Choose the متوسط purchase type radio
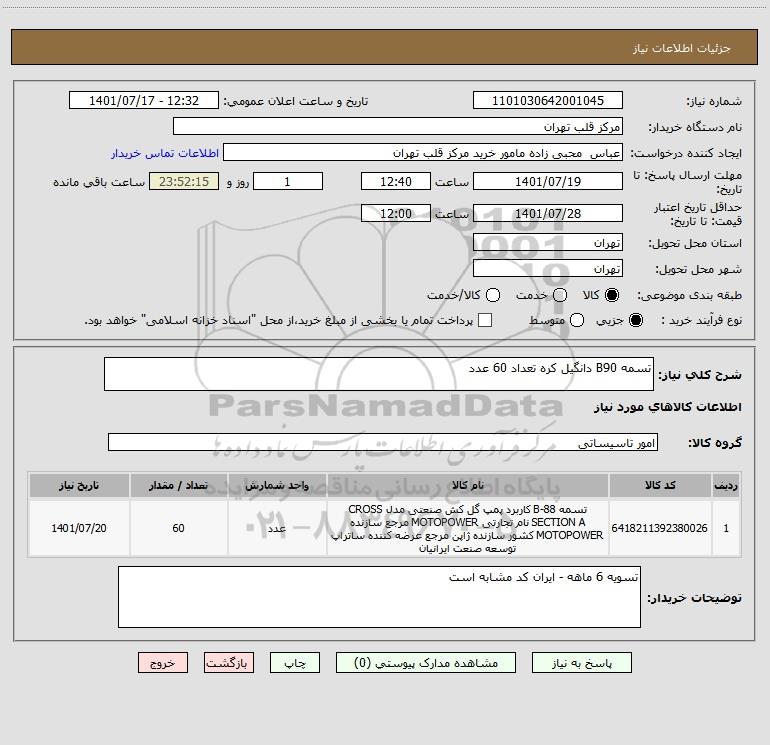 click(577, 320)
